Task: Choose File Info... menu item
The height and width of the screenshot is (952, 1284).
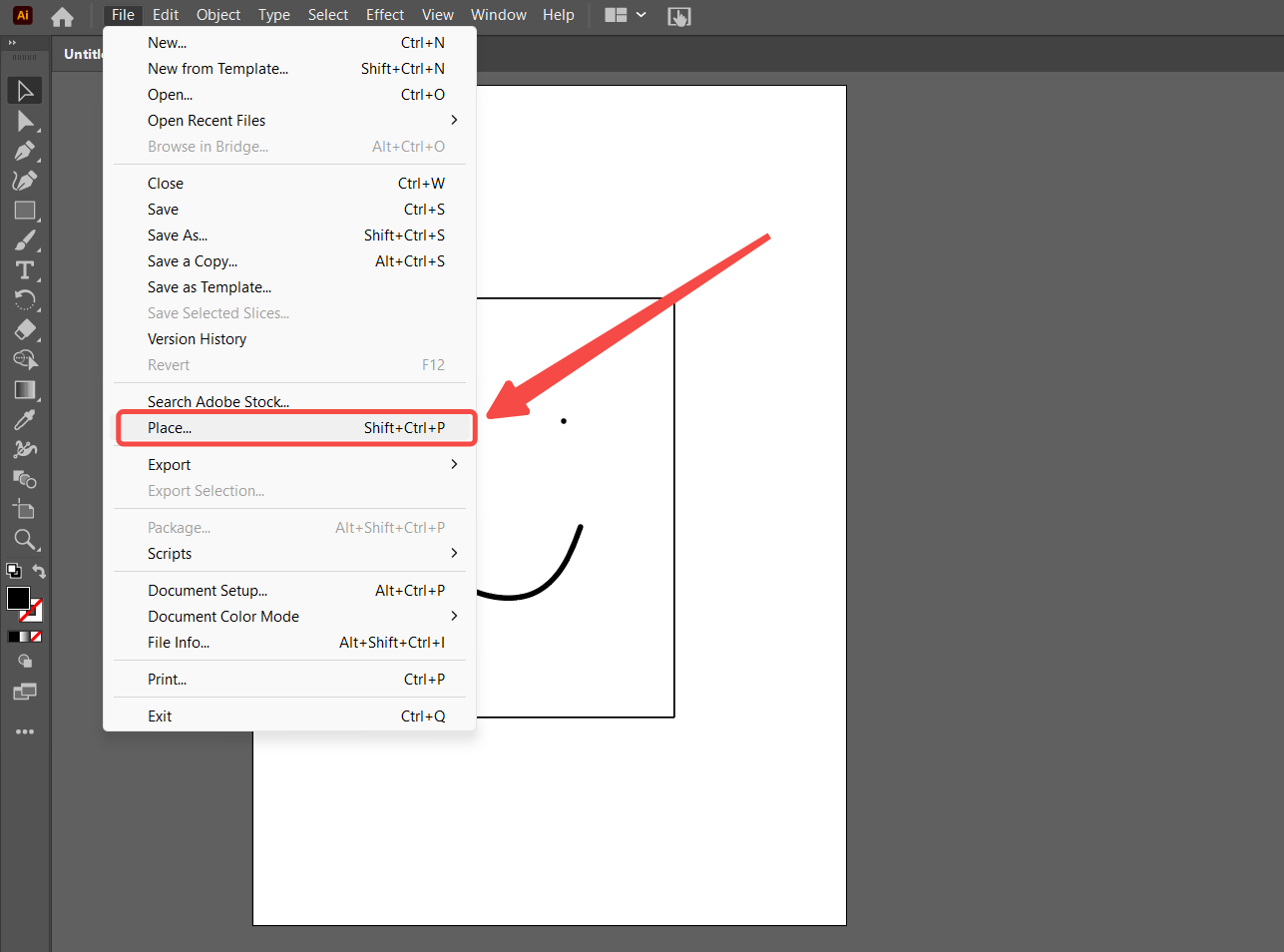Action: [289, 643]
